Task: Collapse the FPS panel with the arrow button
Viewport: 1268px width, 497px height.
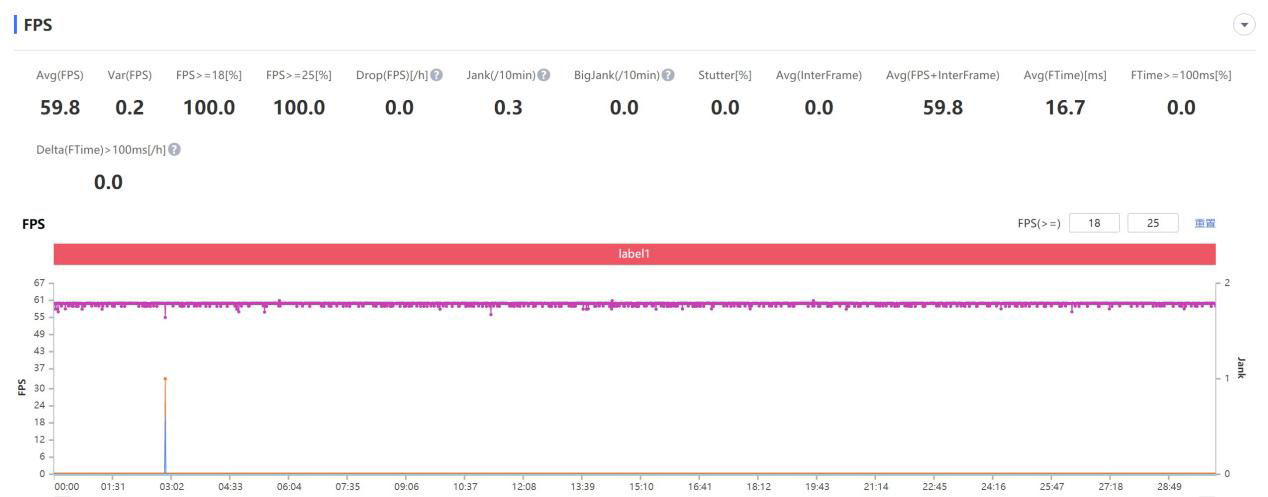Action: pos(1244,25)
